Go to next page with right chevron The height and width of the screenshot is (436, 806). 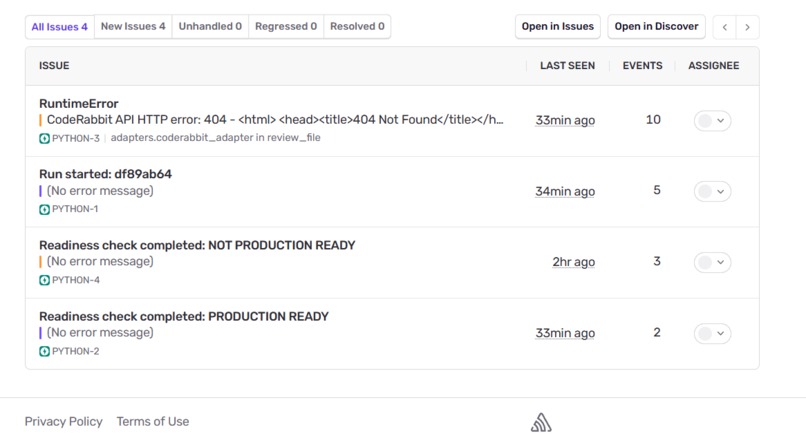pyautogui.click(x=747, y=27)
